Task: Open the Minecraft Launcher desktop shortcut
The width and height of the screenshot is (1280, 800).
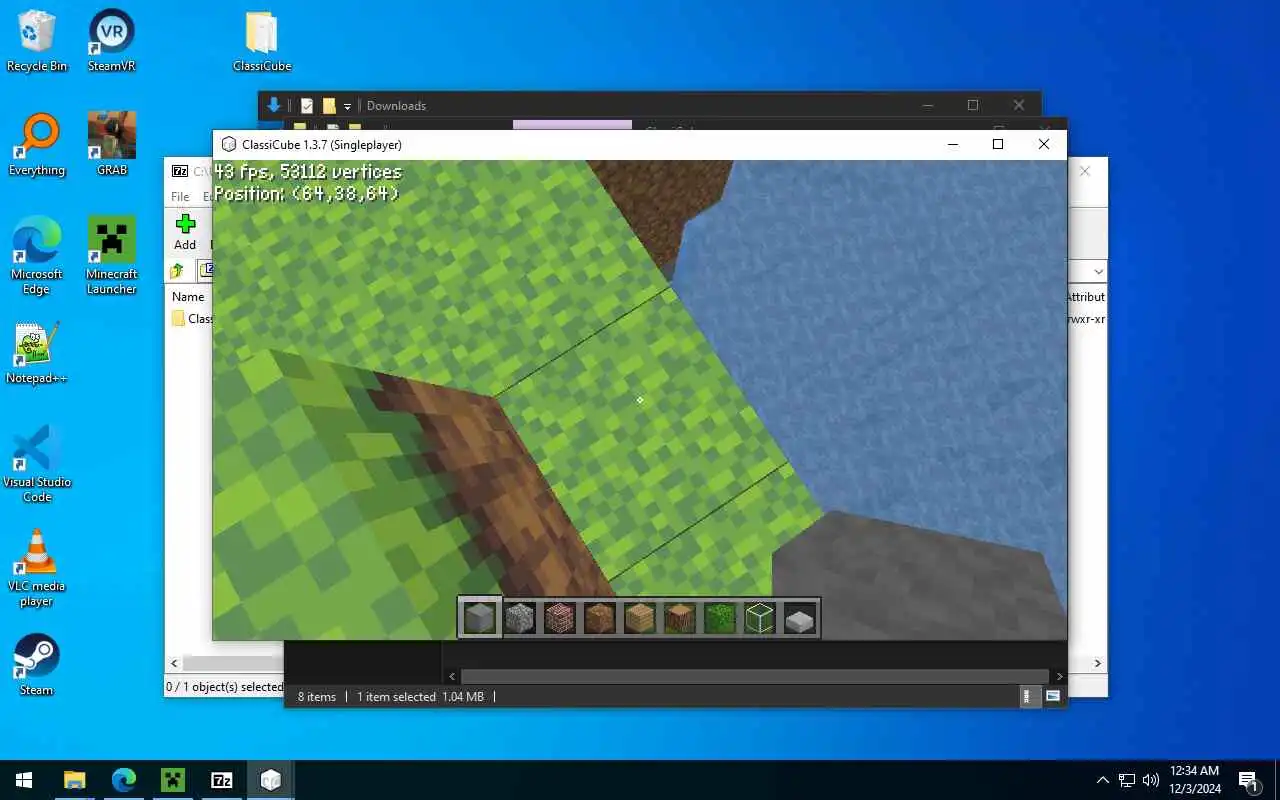Action: (x=112, y=255)
